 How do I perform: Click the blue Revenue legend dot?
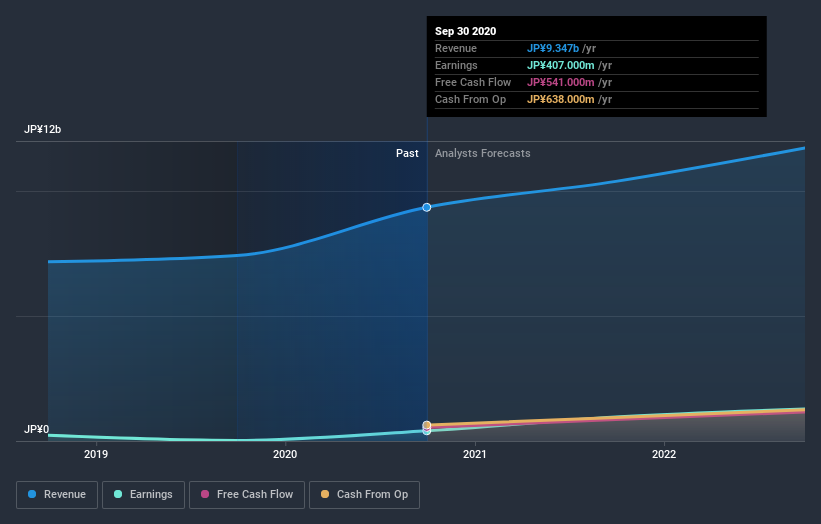coord(32,494)
